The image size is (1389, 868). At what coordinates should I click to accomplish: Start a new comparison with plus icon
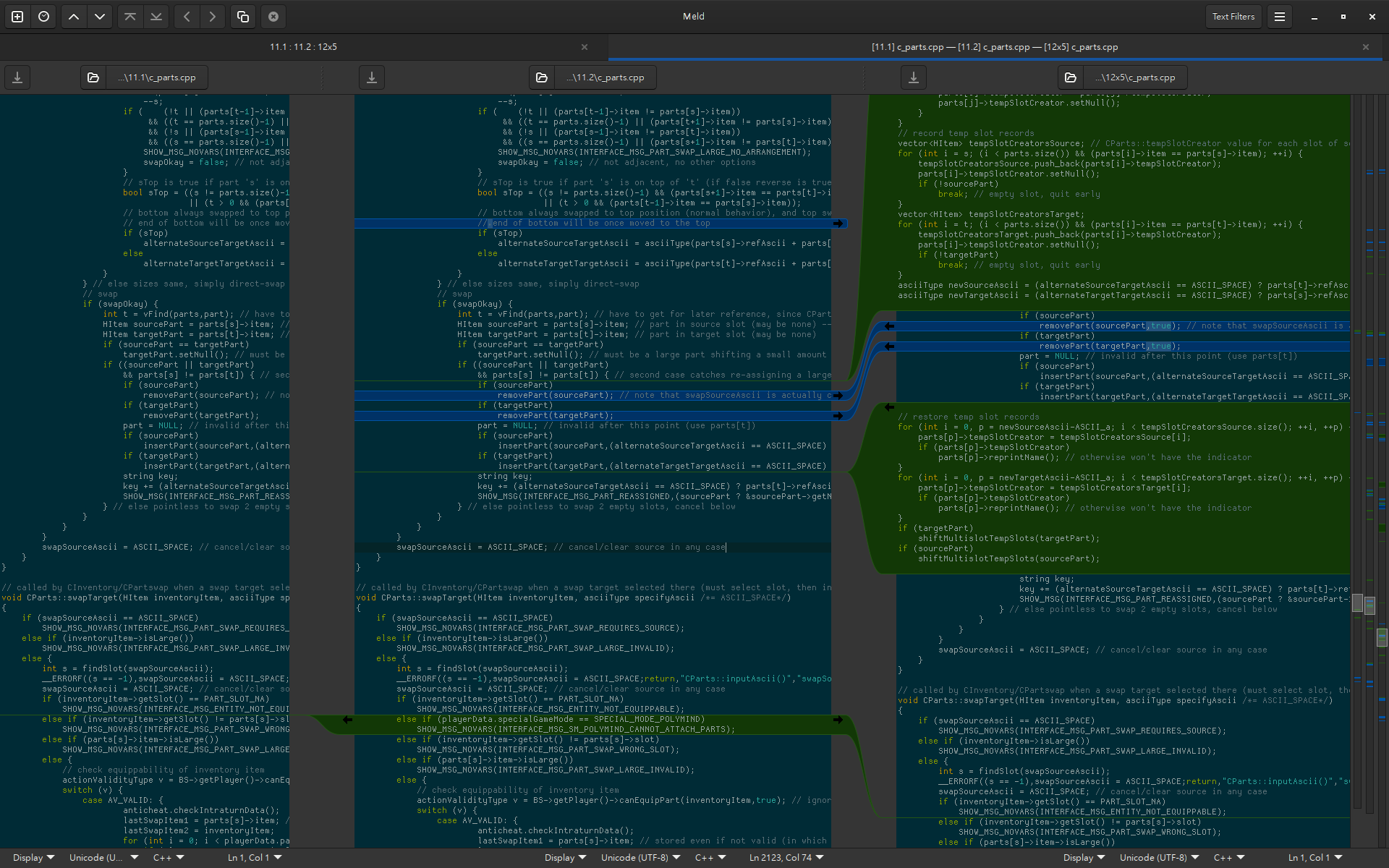point(17,16)
